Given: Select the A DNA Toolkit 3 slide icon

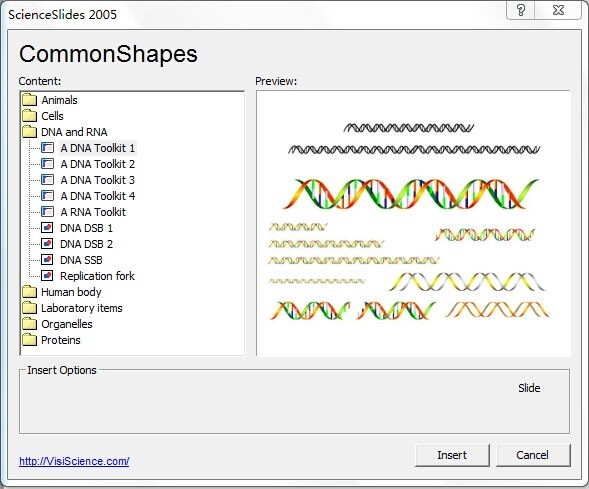Looking at the screenshot, I should (x=47, y=180).
